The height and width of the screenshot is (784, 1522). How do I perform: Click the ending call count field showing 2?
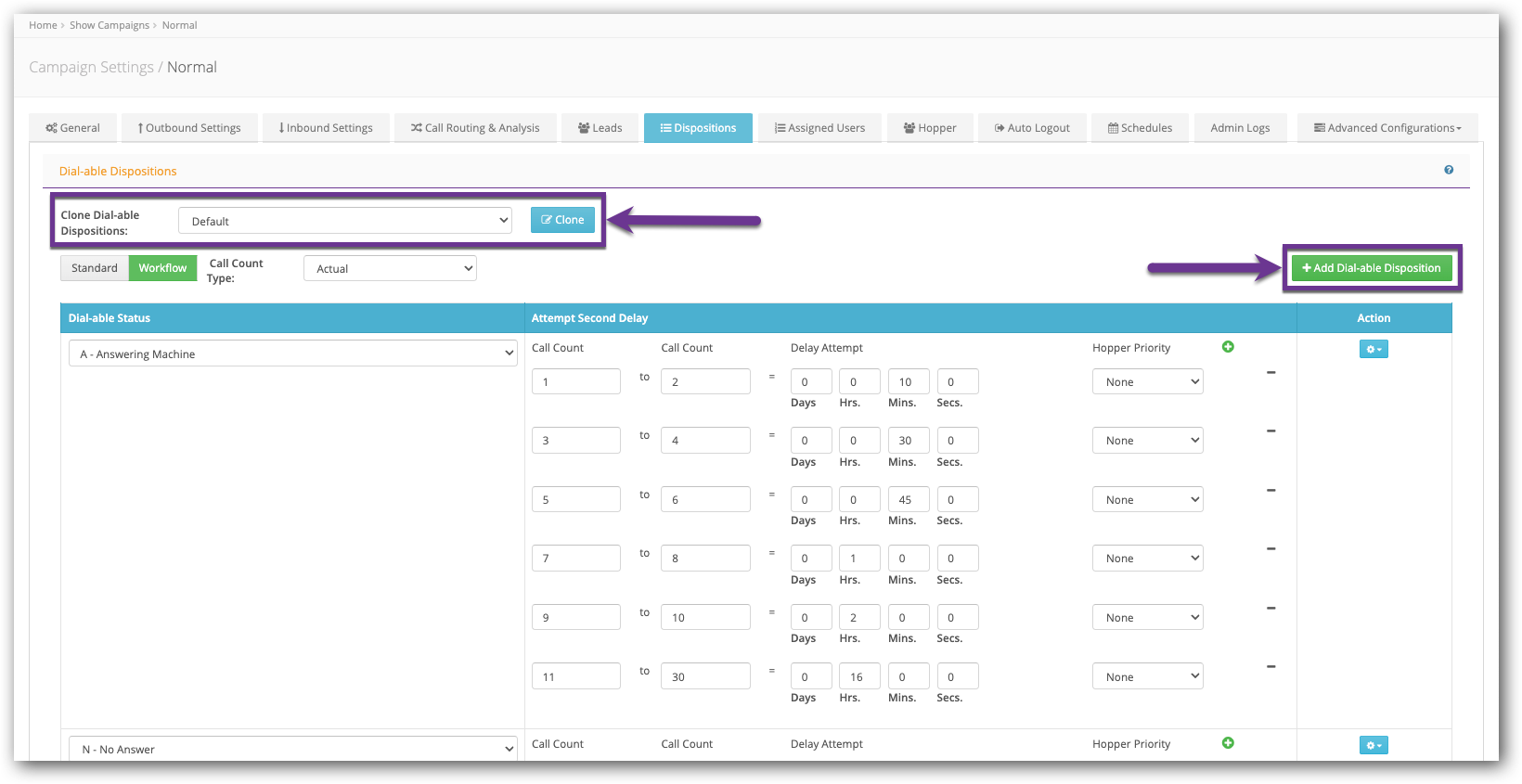coord(705,381)
